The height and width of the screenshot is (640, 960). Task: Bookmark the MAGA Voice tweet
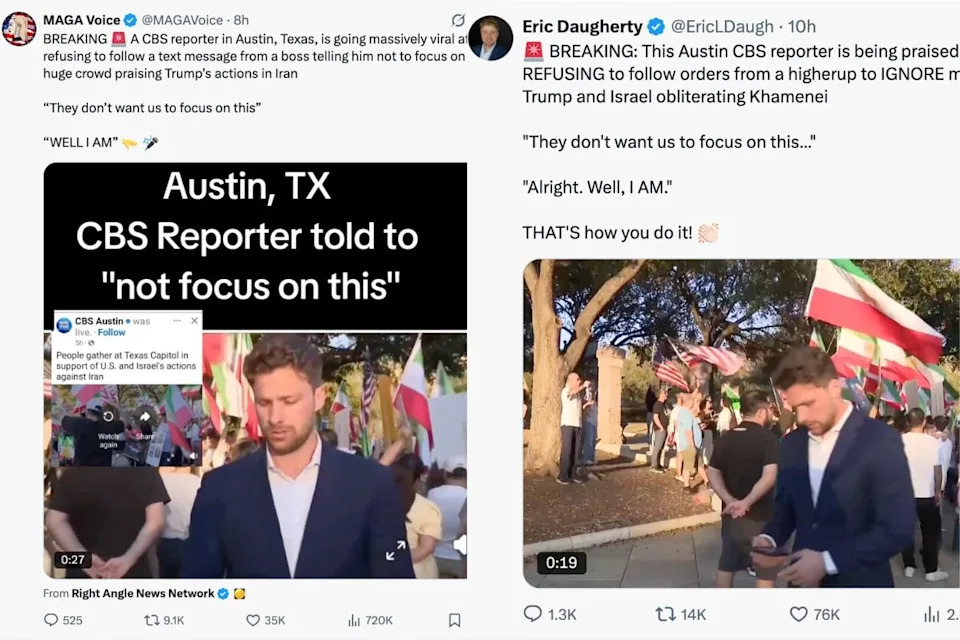tap(454, 620)
